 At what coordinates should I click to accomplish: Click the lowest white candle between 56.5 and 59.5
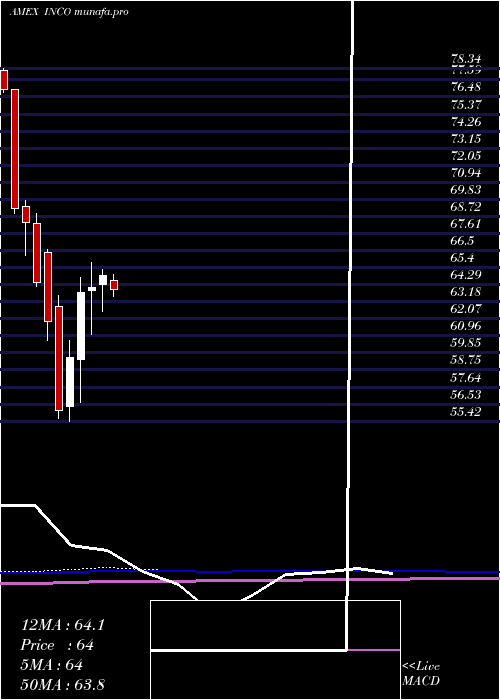70,382
